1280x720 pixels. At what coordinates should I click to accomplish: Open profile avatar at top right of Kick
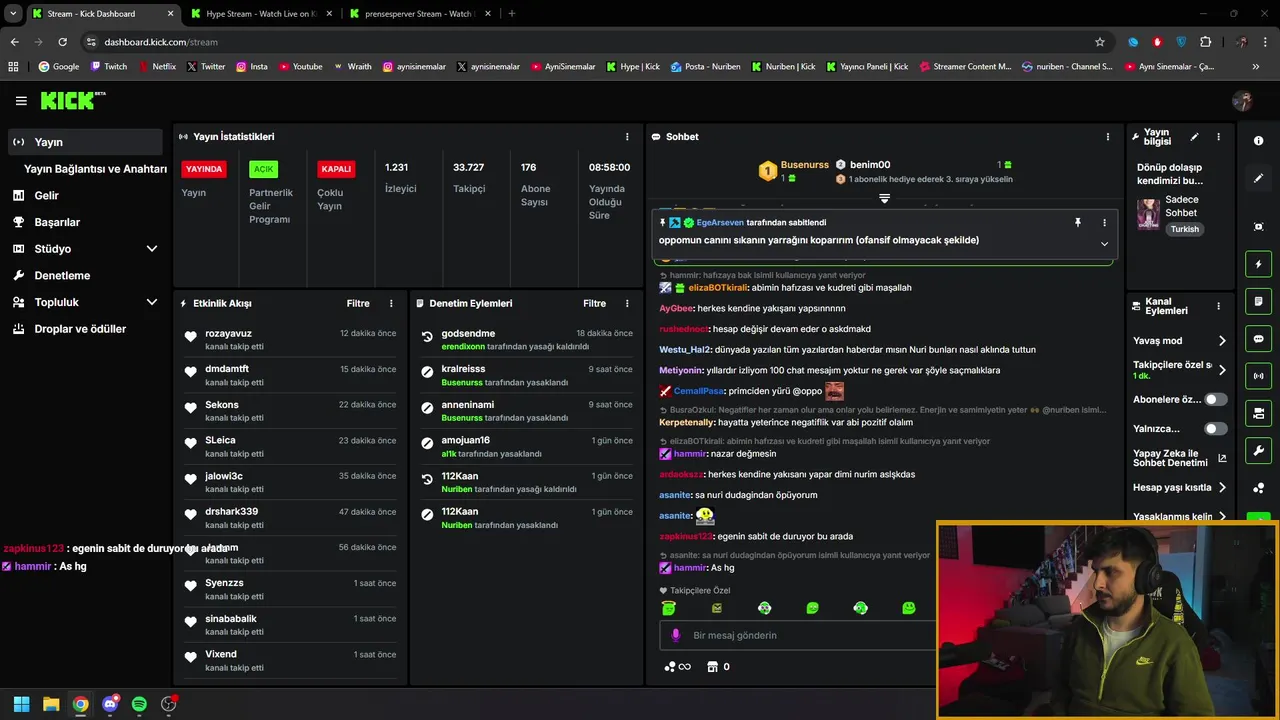click(1242, 101)
